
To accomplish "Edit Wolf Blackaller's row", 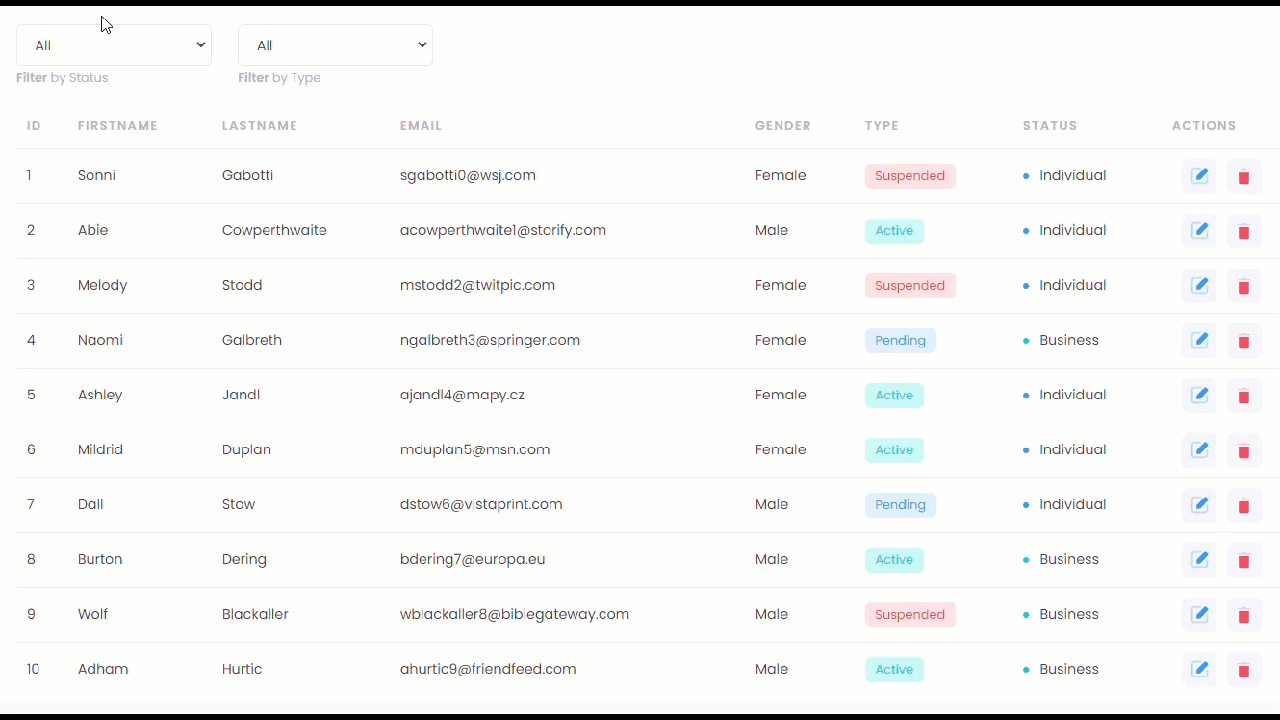I will tap(1199, 615).
